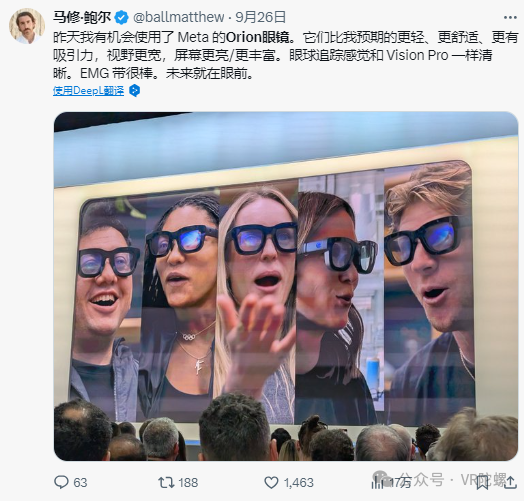Image resolution: width=524 pixels, height=501 pixels.
Task: Click the 17万 view count
Action: (x=400, y=483)
